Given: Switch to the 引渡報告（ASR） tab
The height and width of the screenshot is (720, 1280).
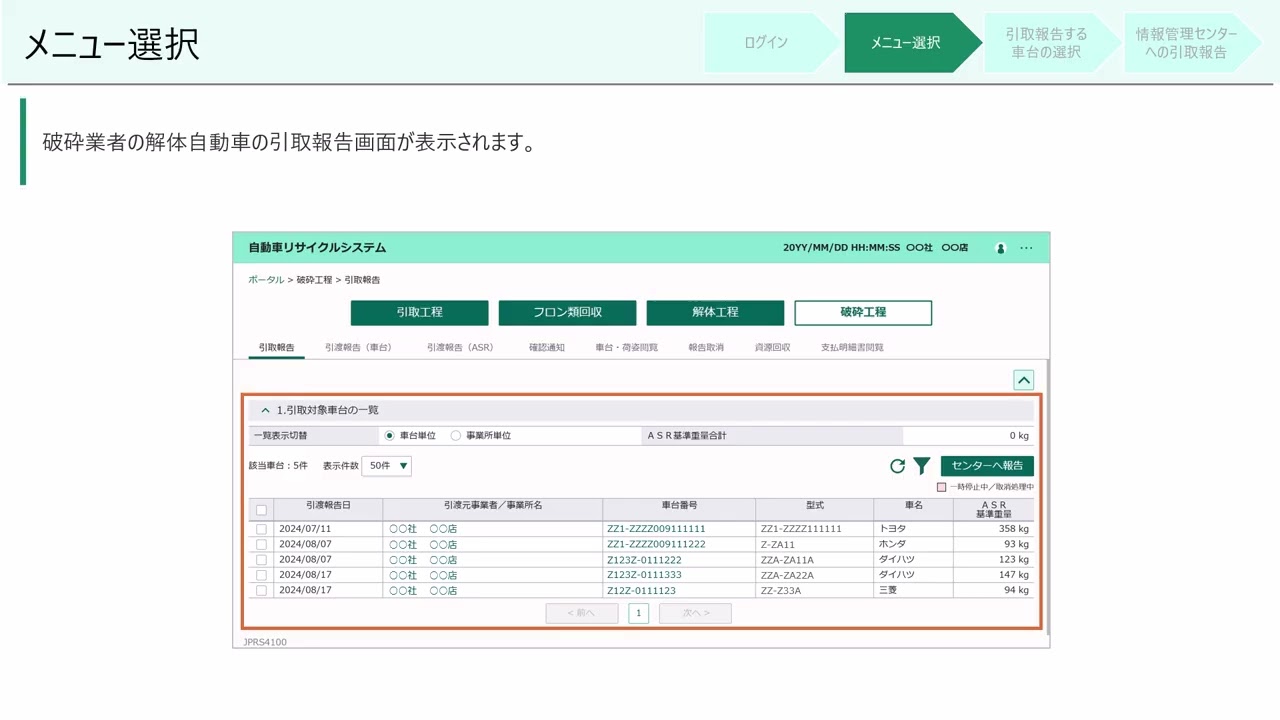Looking at the screenshot, I should tap(460, 348).
